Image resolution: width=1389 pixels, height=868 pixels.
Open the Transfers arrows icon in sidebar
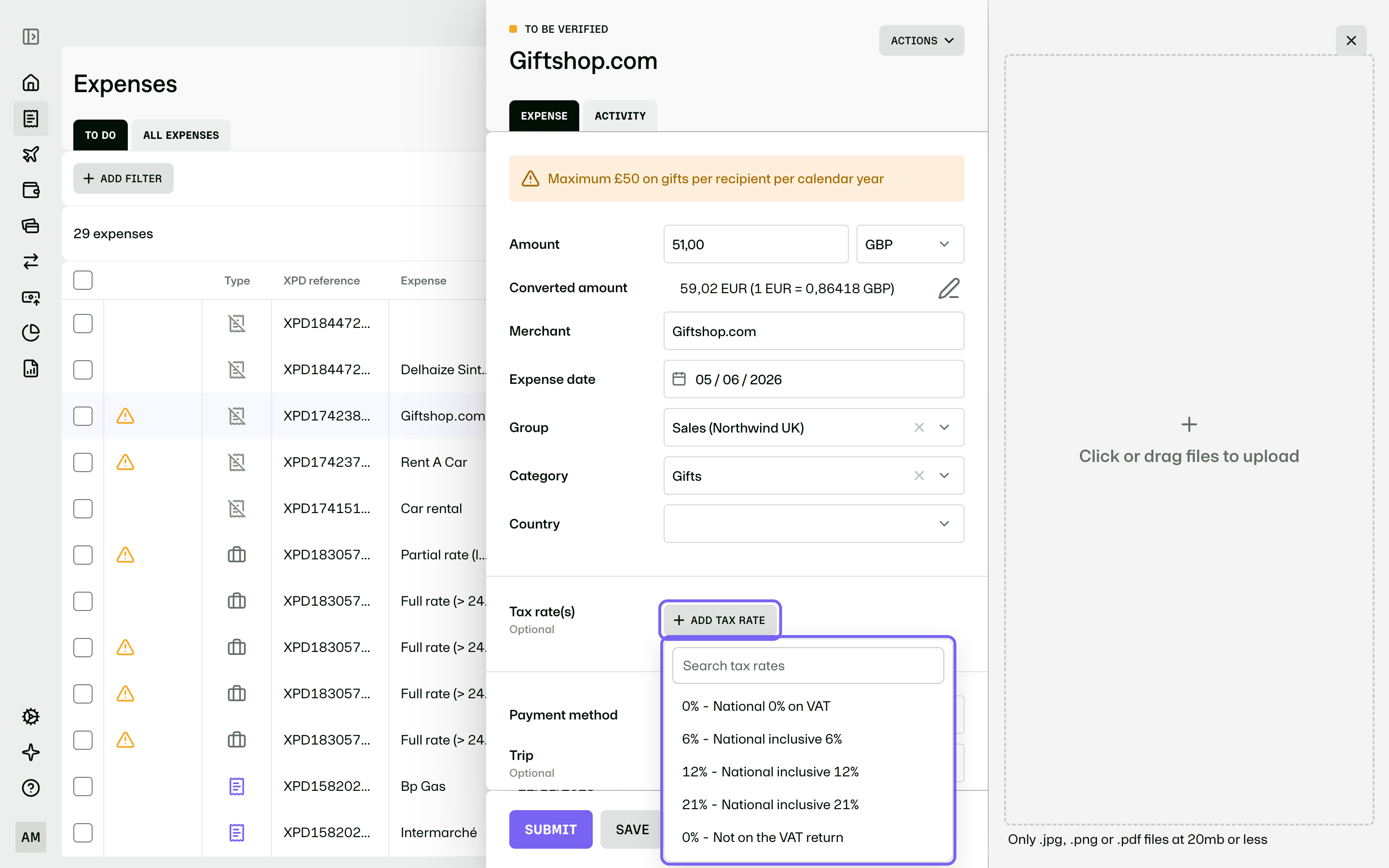[31, 261]
